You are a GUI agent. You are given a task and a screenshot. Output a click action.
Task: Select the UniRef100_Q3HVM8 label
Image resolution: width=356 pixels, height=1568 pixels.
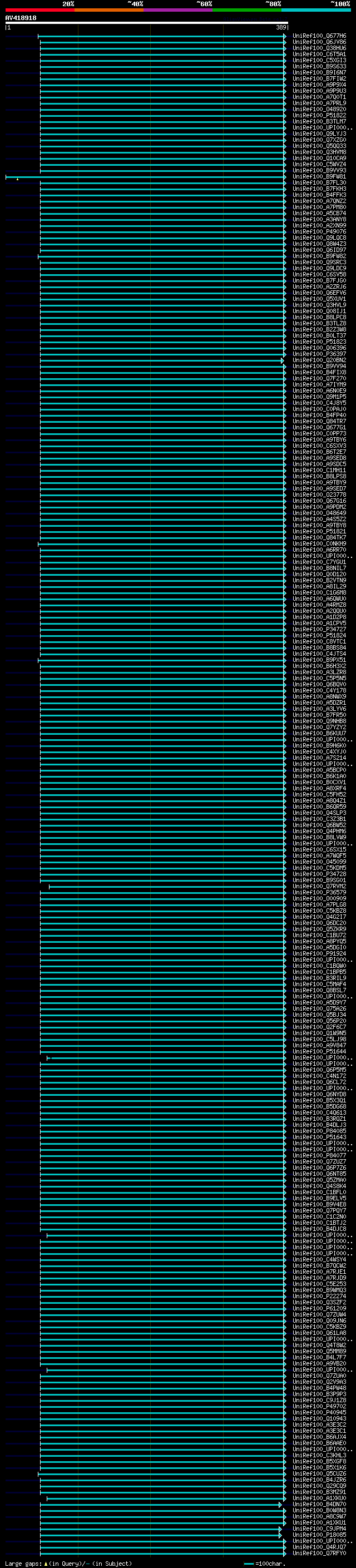pyautogui.click(x=319, y=152)
